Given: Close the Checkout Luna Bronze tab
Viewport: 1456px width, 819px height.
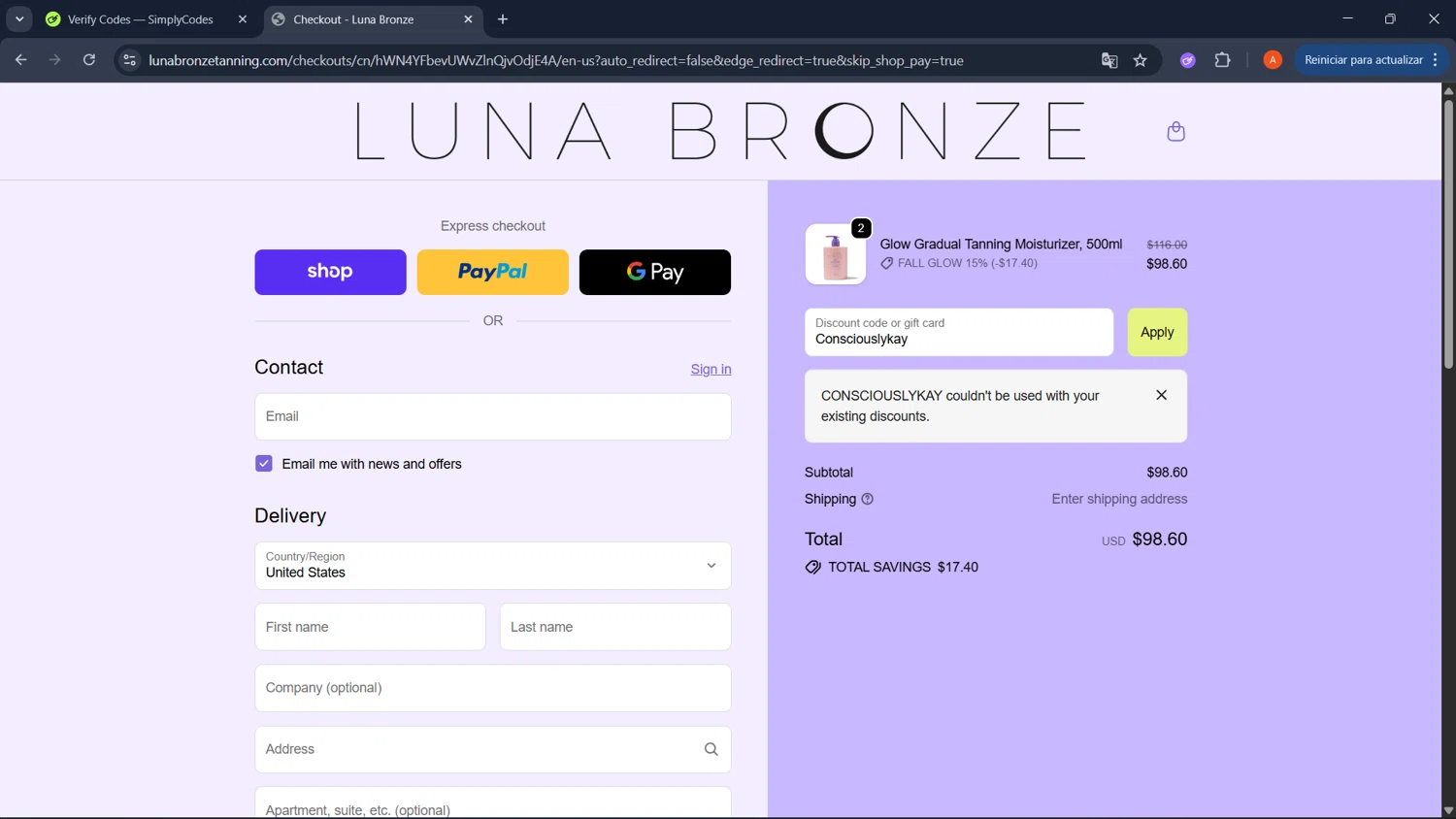Looking at the screenshot, I should click(468, 19).
